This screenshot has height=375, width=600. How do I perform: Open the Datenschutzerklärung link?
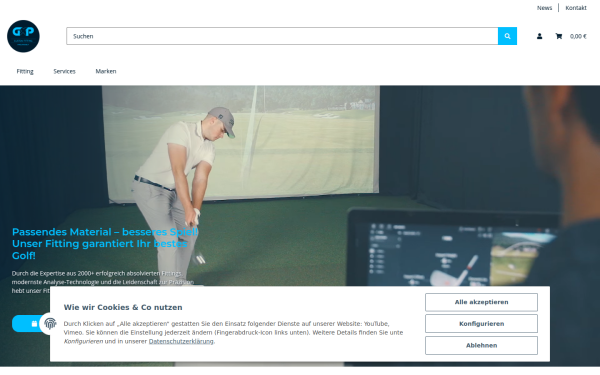[x=181, y=341]
